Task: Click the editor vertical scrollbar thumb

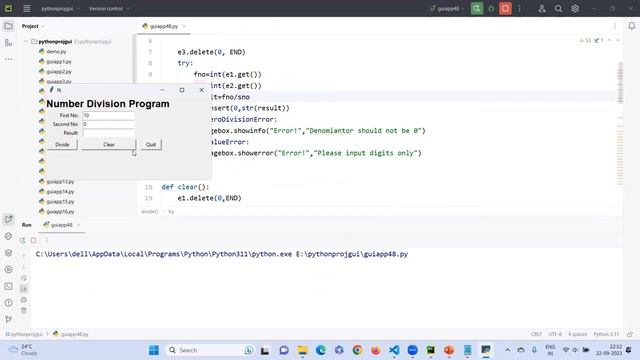Action: click(x=620, y=83)
